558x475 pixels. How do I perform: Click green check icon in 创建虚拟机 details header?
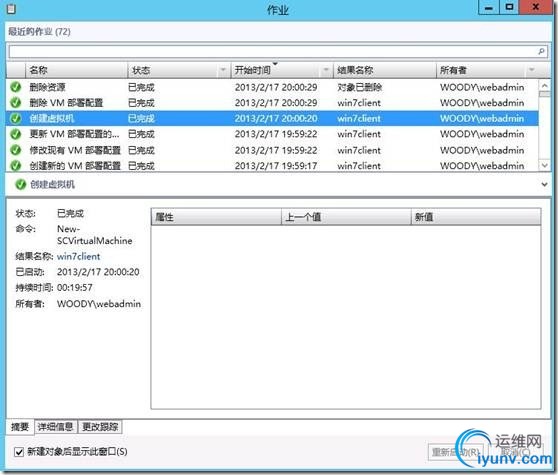[21, 184]
